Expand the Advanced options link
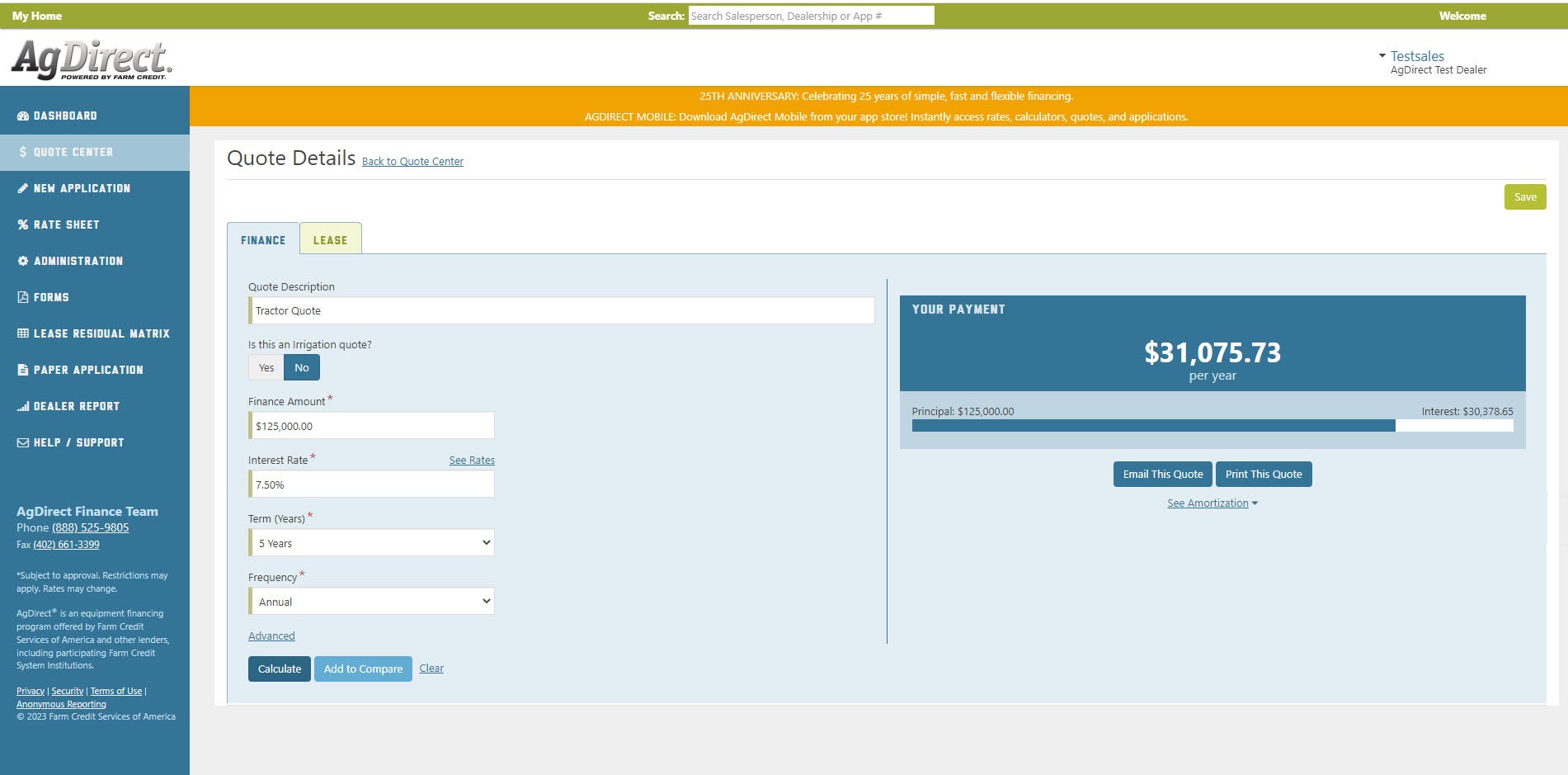 (271, 636)
